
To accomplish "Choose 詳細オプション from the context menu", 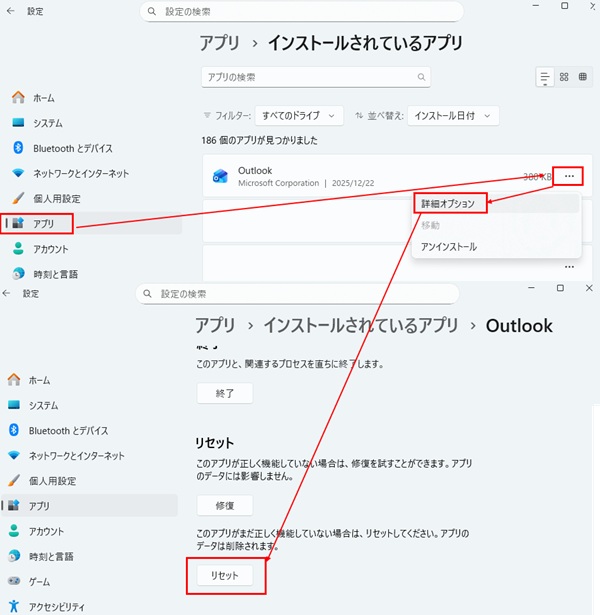I will 496,204.
